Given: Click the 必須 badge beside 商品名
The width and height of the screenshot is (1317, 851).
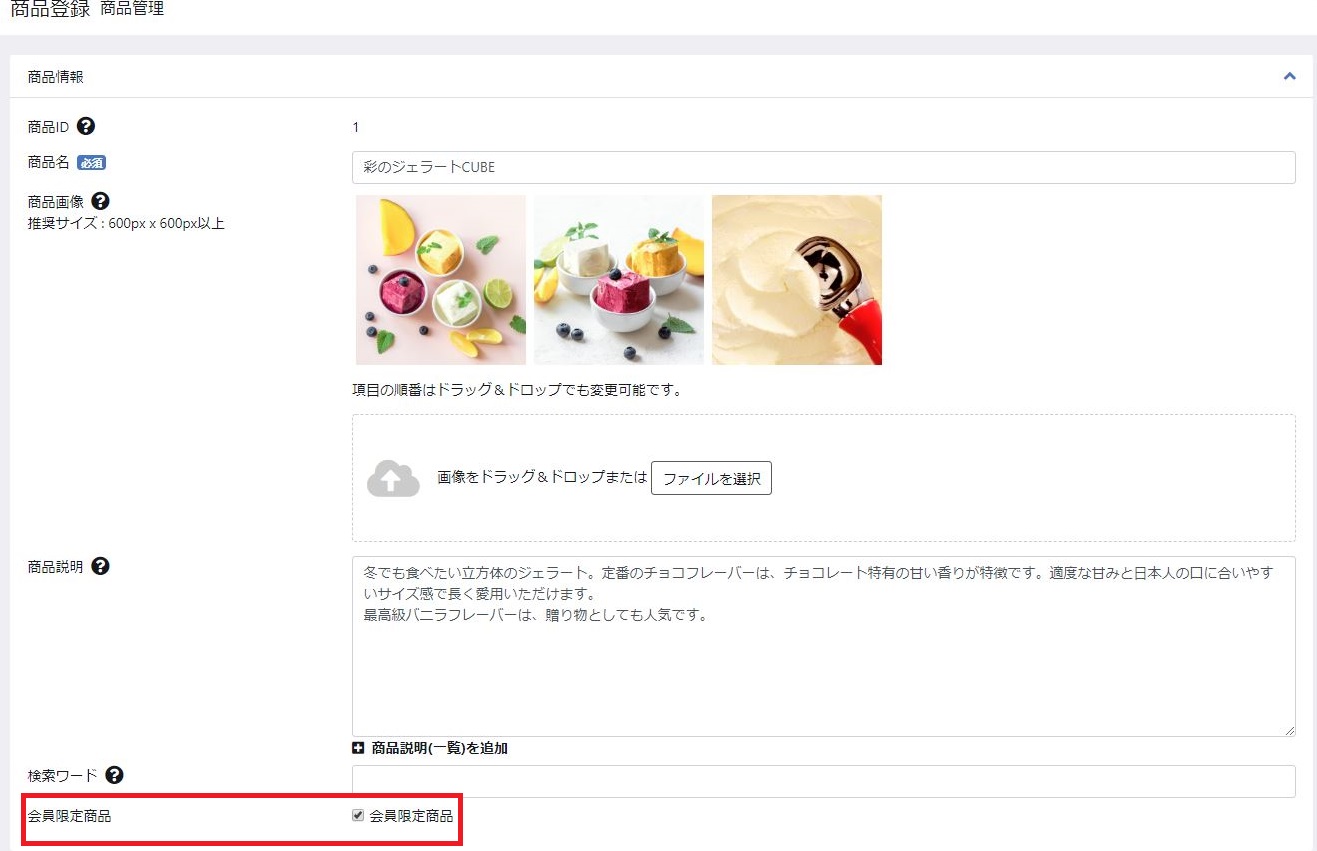Looking at the screenshot, I should (91, 163).
